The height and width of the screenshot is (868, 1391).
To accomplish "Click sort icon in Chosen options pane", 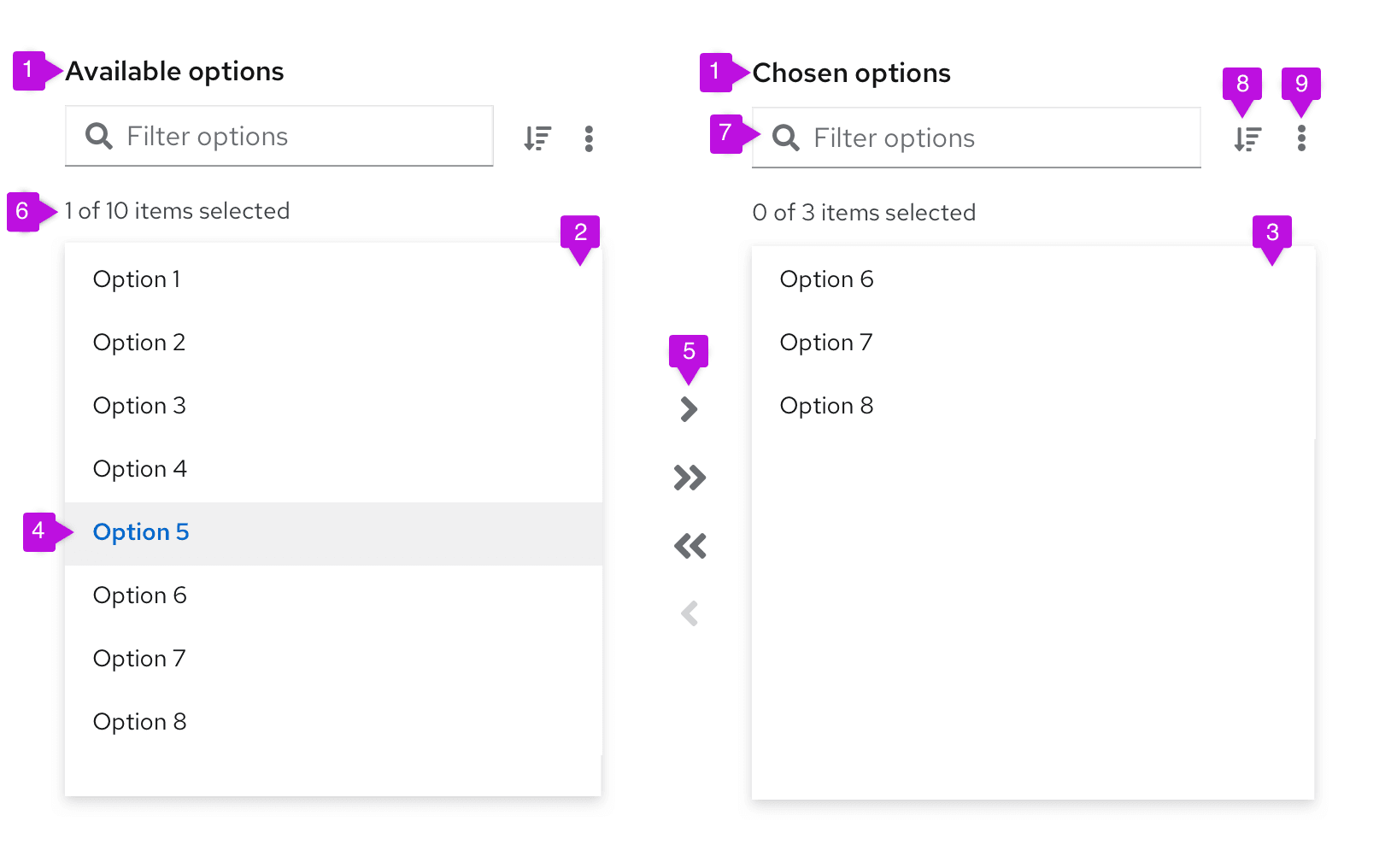I will (1247, 138).
